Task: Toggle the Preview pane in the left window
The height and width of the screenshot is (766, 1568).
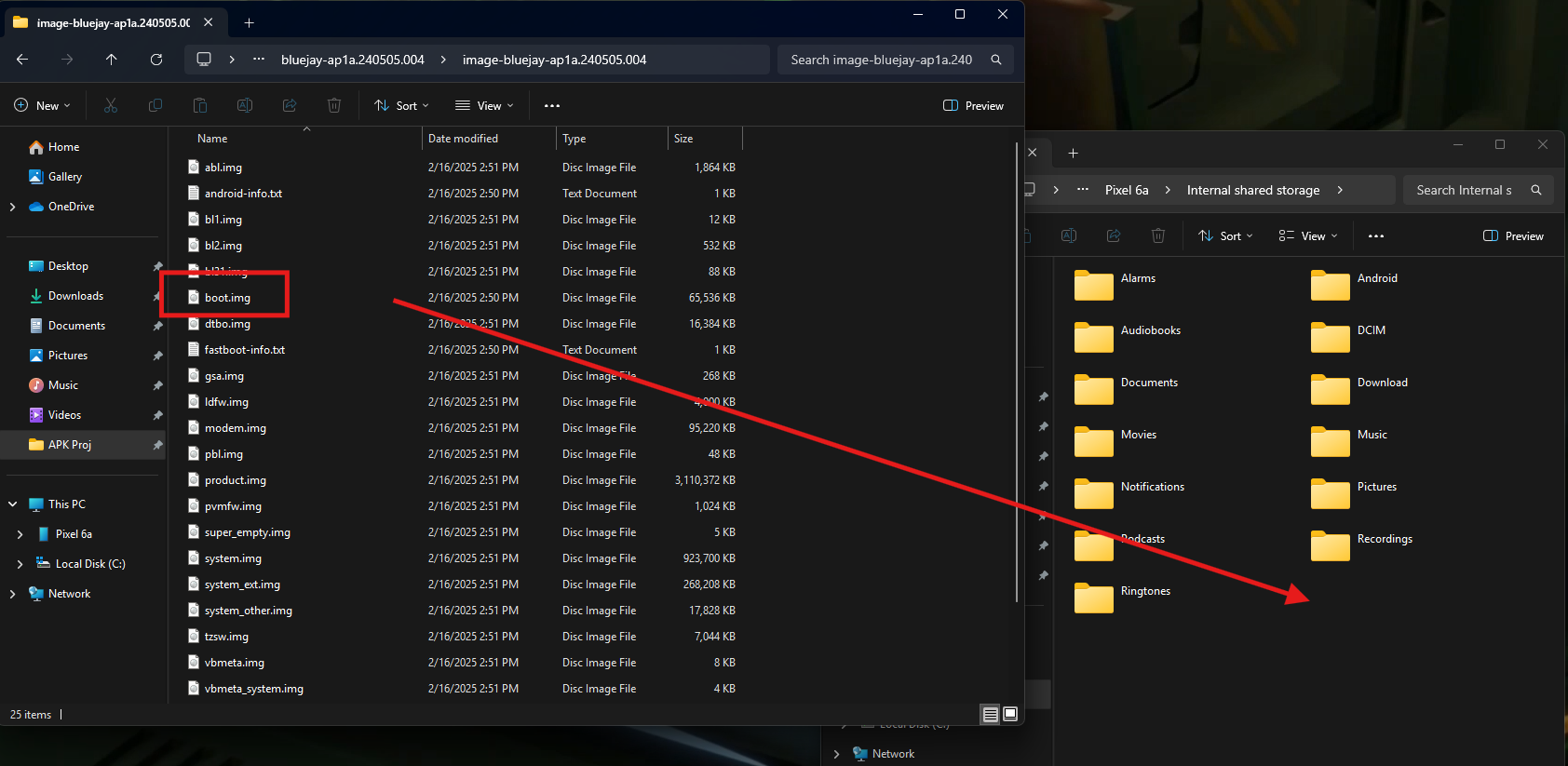Action: (974, 106)
